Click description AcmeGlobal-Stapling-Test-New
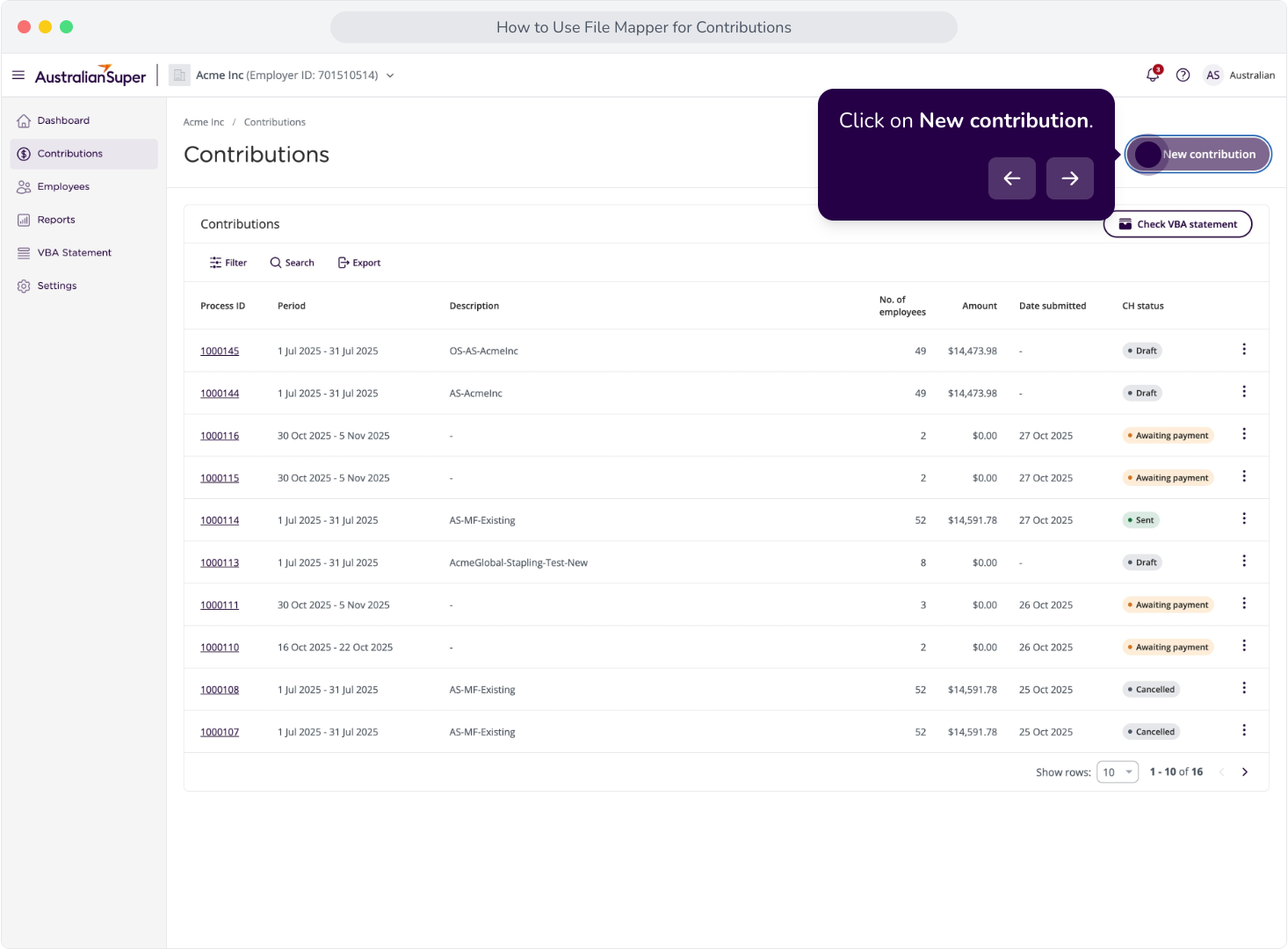This screenshot has height=949, width=1288. tap(518, 563)
